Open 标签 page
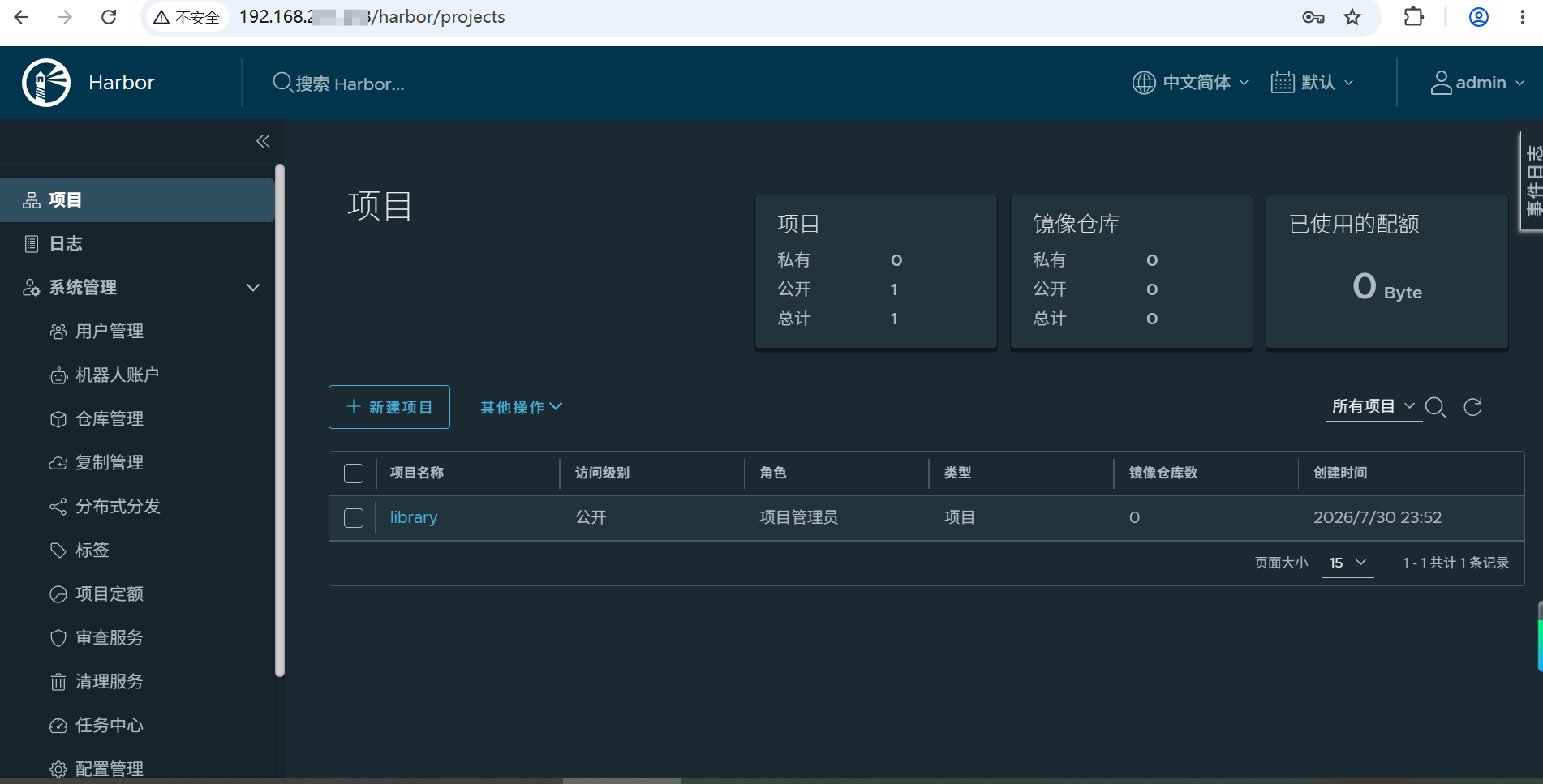The height and width of the screenshot is (784, 1543). pos(92,551)
